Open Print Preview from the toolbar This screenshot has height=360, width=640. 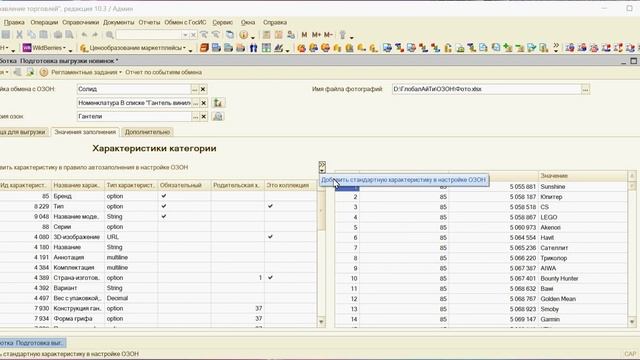pyautogui.click(x=69, y=35)
